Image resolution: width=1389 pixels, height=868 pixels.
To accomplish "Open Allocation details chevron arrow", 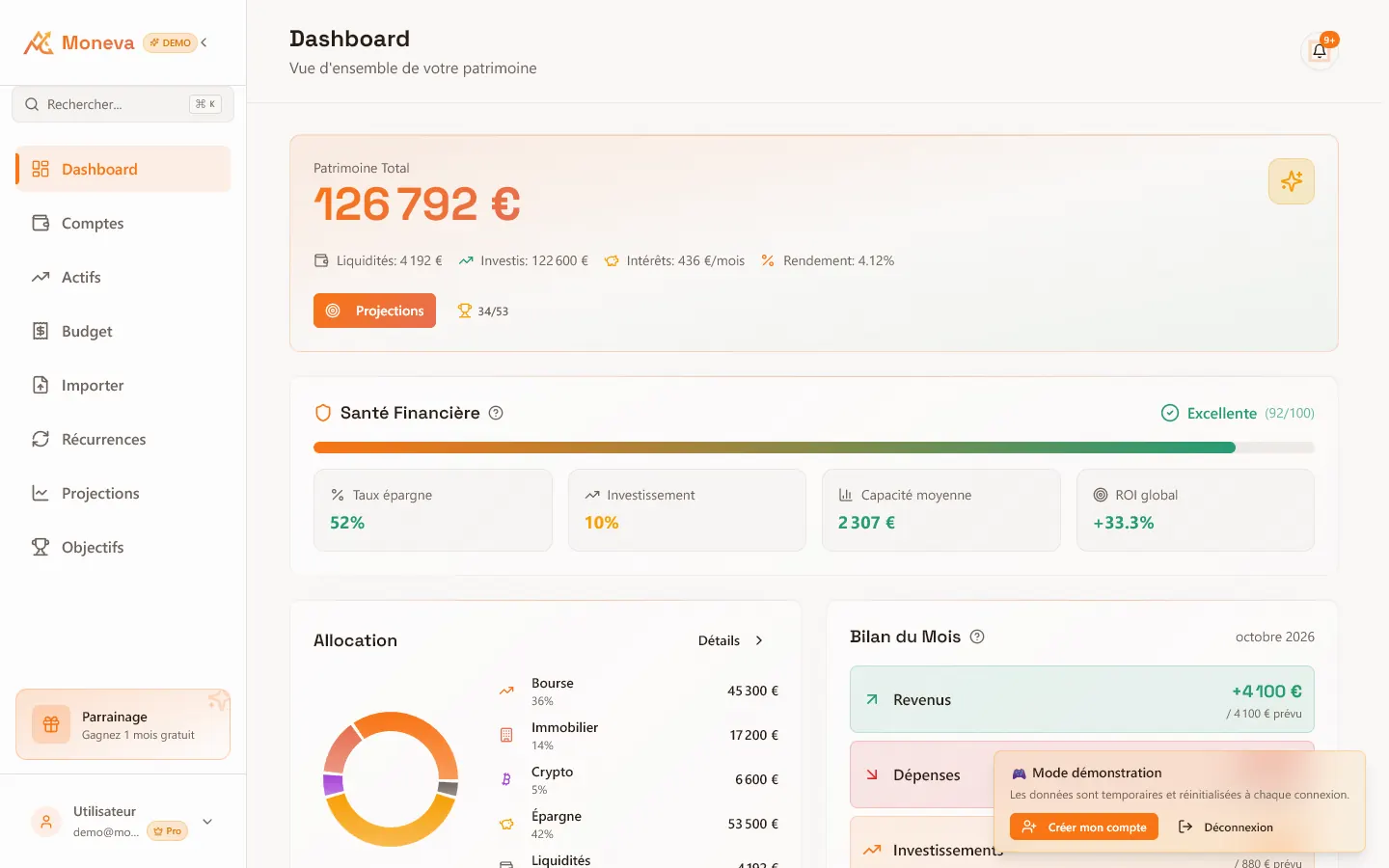I will tap(759, 640).
